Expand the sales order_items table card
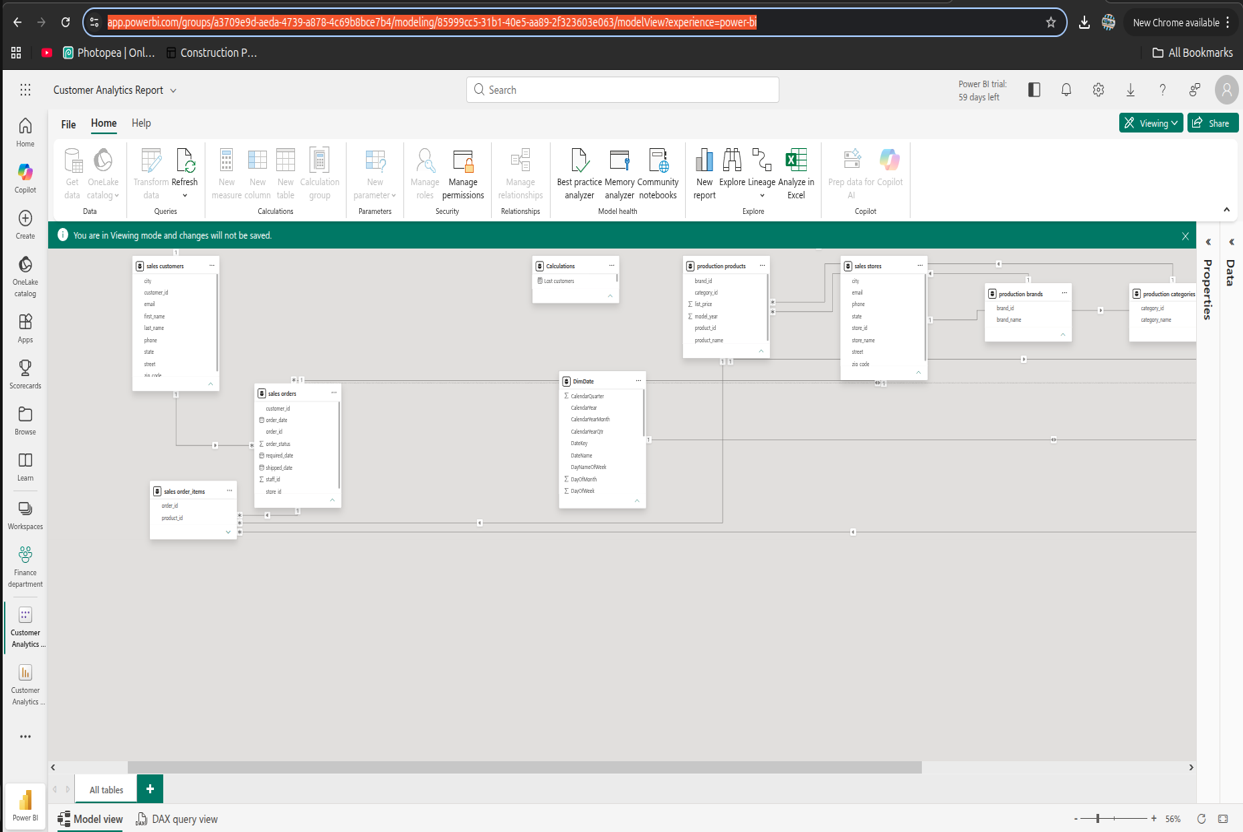Viewport: 1243px width, 832px height. point(228,532)
